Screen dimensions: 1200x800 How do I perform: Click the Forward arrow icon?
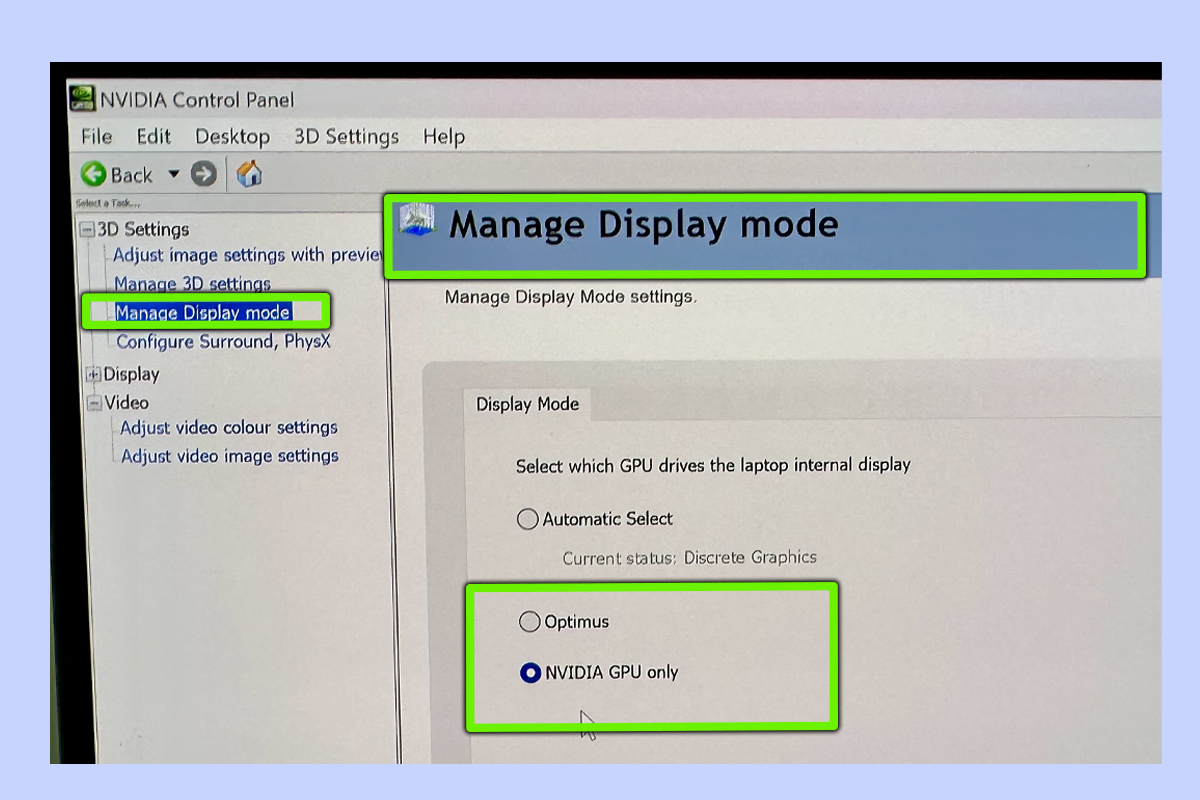204,174
